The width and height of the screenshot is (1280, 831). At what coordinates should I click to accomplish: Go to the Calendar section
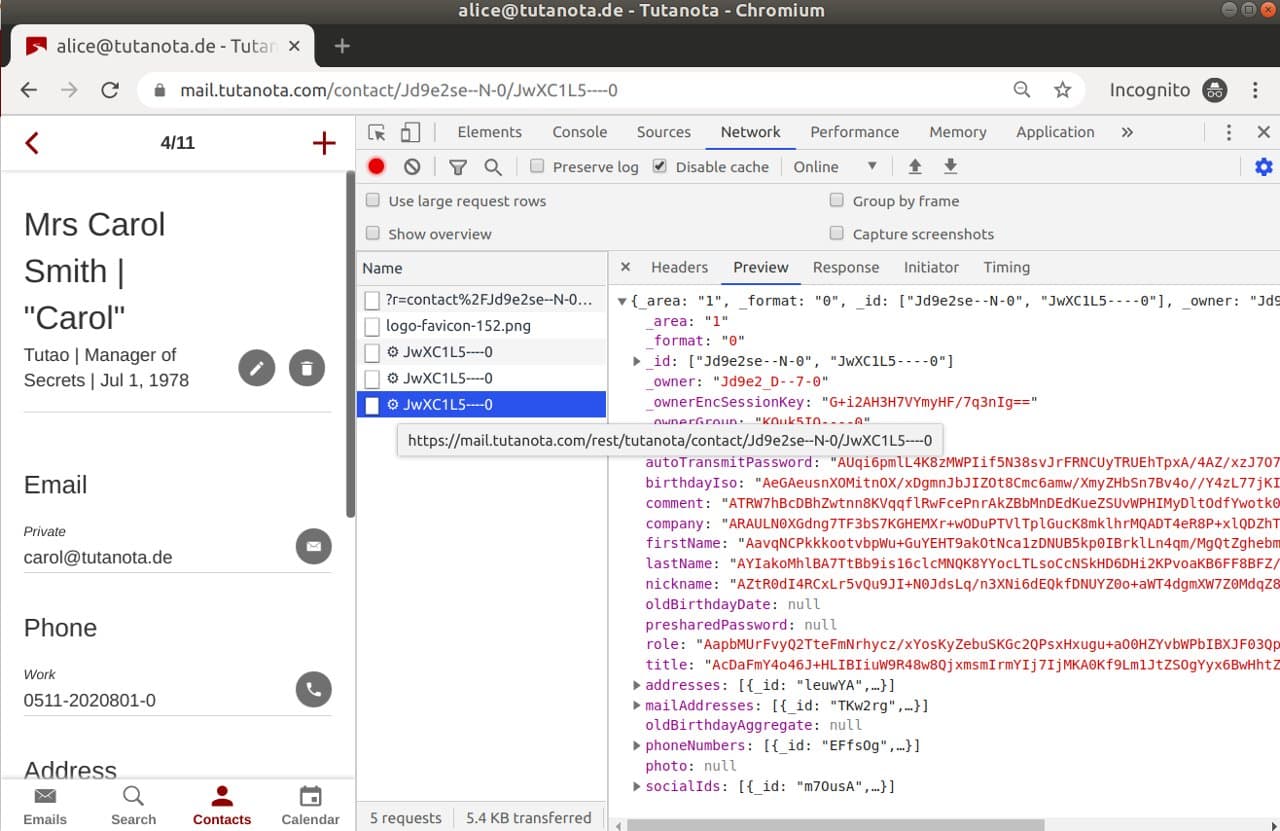click(310, 805)
